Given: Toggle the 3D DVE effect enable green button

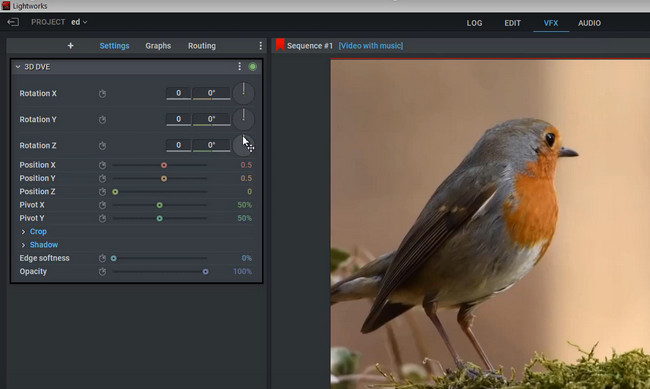Looking at the screenshot, I should [x=252, y=66].
